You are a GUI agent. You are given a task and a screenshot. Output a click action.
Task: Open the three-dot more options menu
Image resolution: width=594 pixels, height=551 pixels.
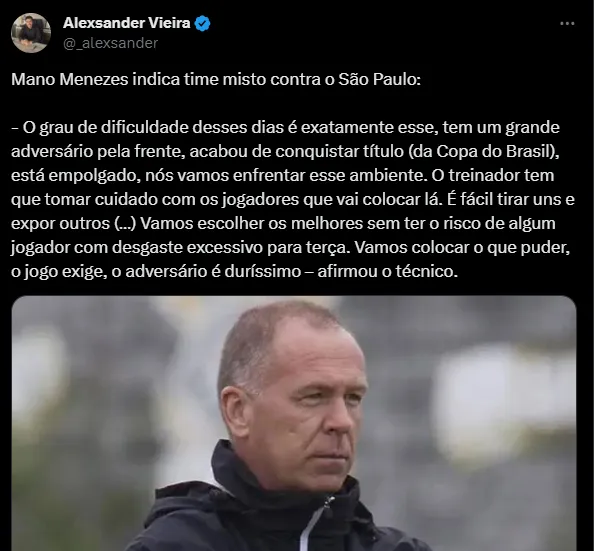click(x=567, y=23)
